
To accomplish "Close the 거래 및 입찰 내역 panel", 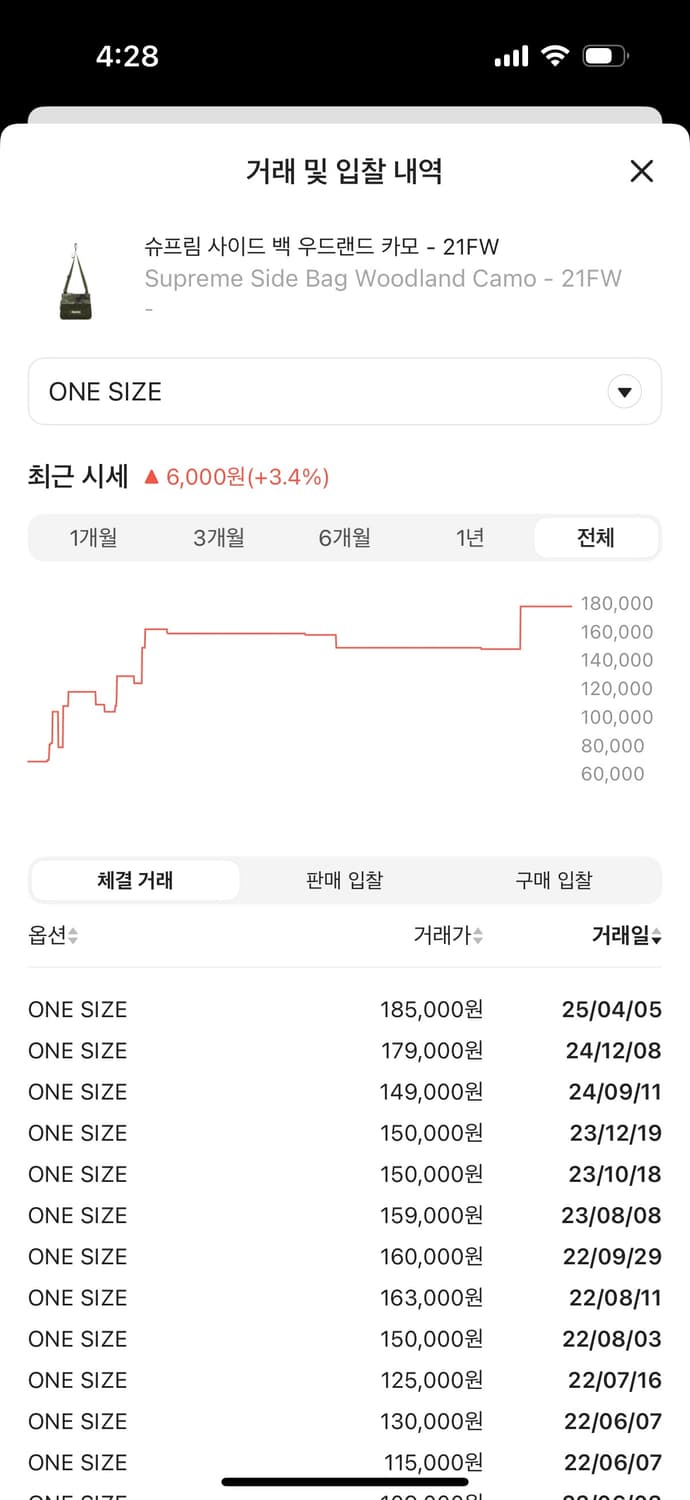I will coord(641,172).
